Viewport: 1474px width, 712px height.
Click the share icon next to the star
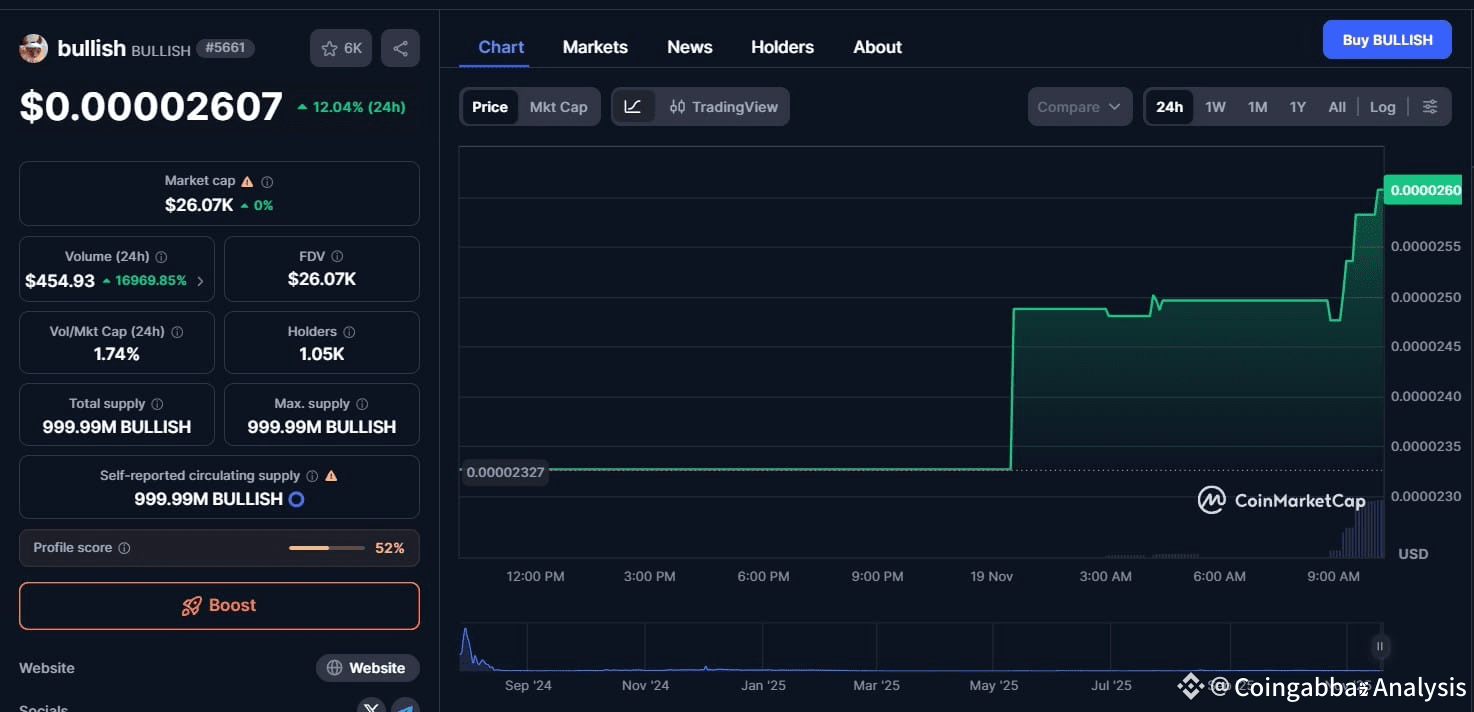point(400,47)
